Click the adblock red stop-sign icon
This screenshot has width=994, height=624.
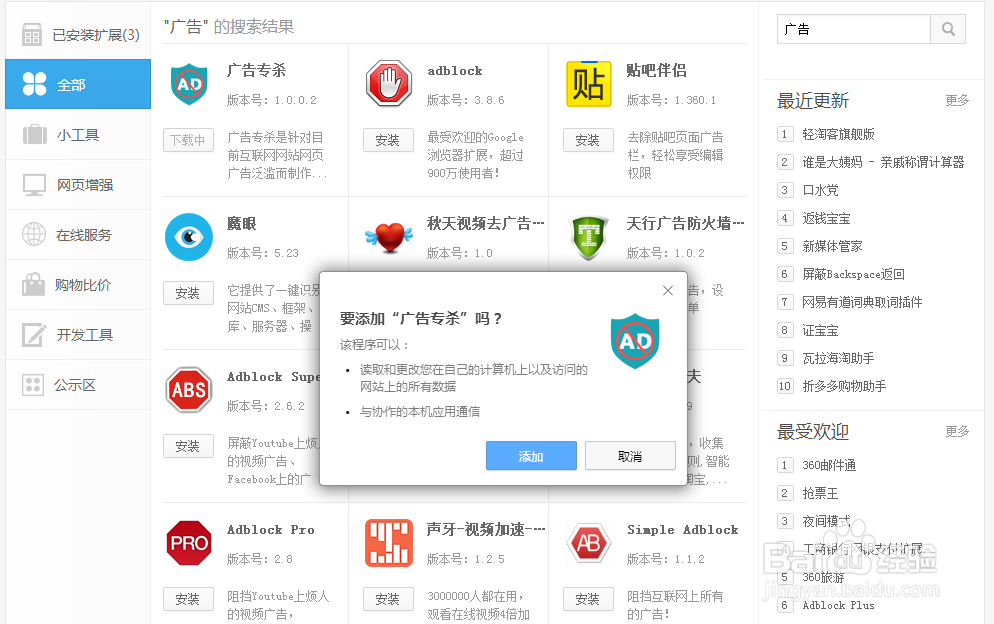[388, 84]
